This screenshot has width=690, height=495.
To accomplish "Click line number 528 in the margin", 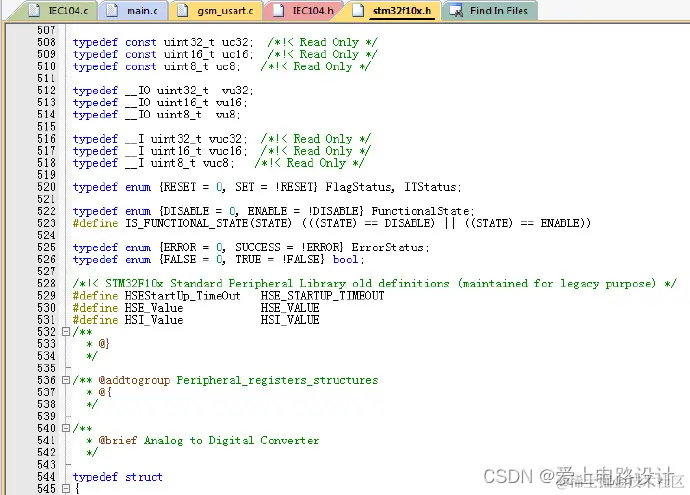I will click(46, 283).
